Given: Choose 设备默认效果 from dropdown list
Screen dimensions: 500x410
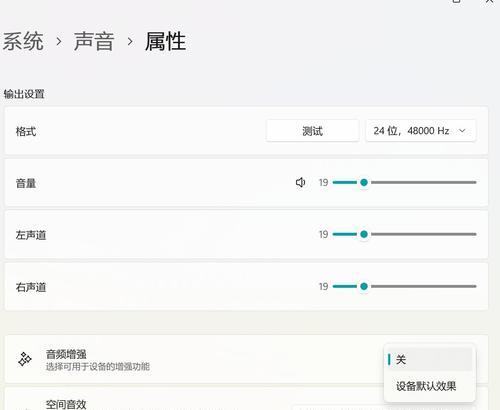Looking at the screenshot, I should point(426,386).
